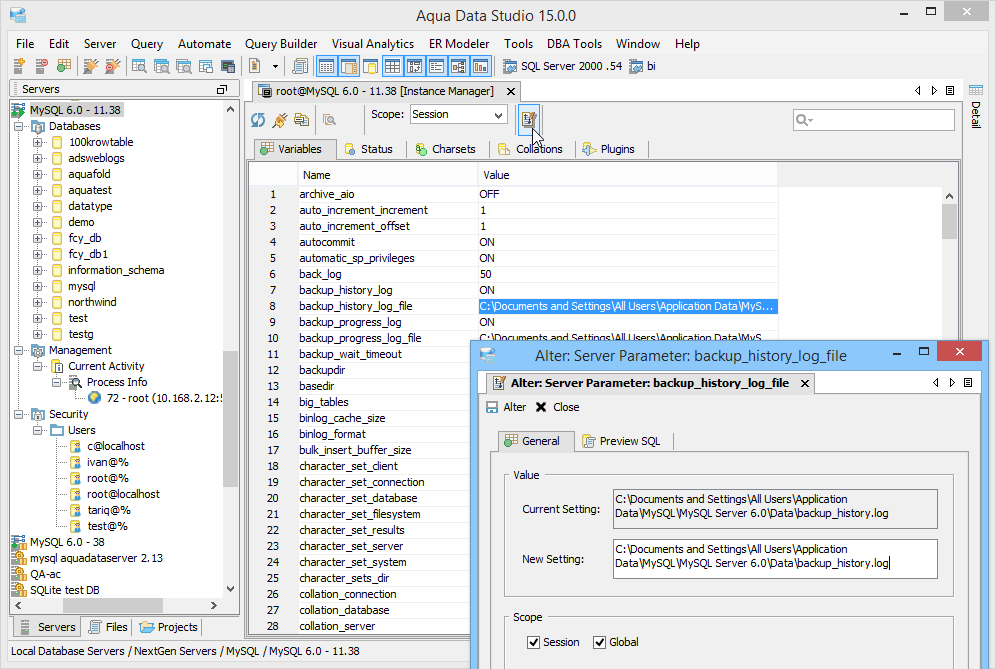Click the variables table vertical scrollbar thumb

tap(950, 222)
